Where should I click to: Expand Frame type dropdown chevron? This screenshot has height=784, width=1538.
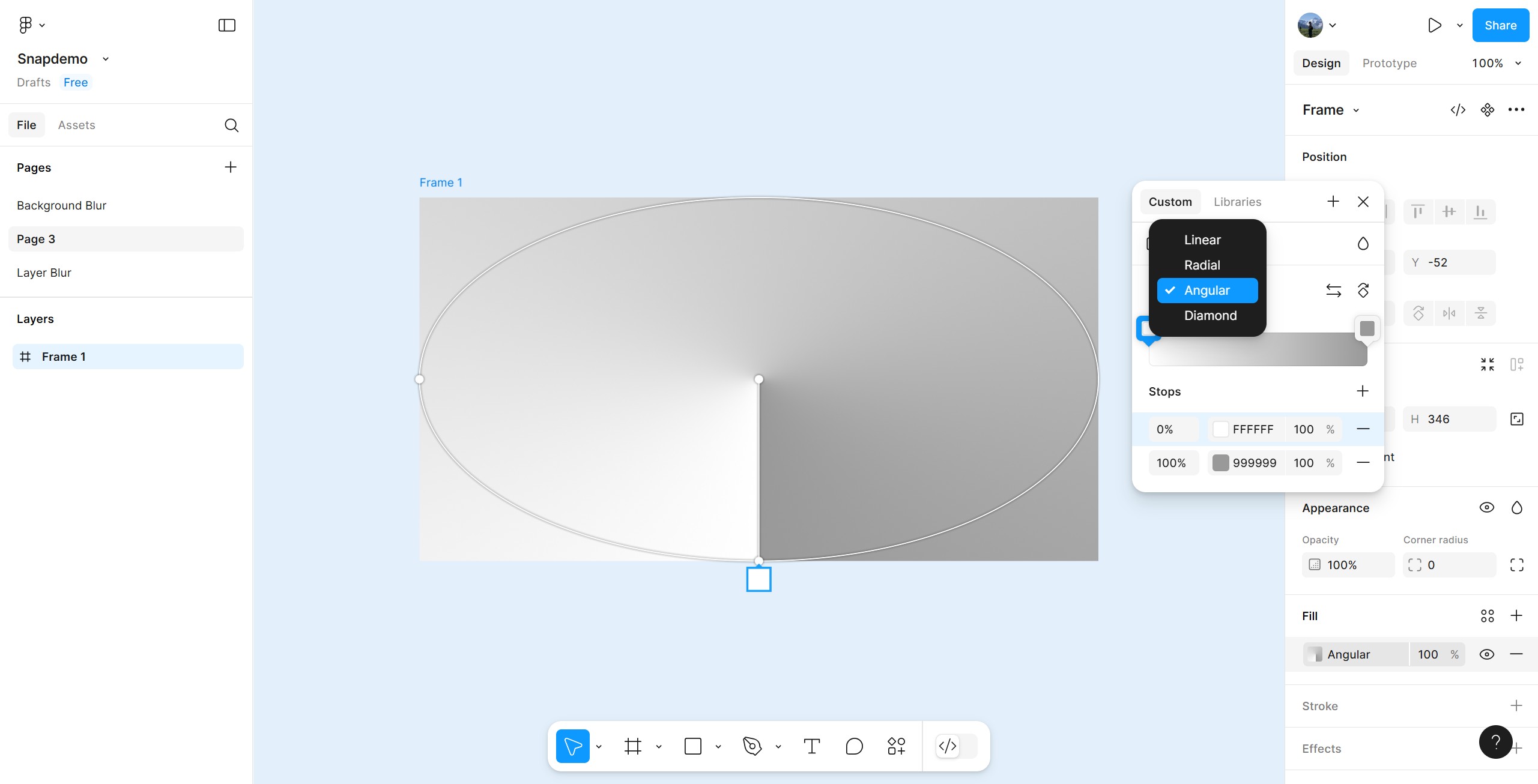coord(1355,110)
